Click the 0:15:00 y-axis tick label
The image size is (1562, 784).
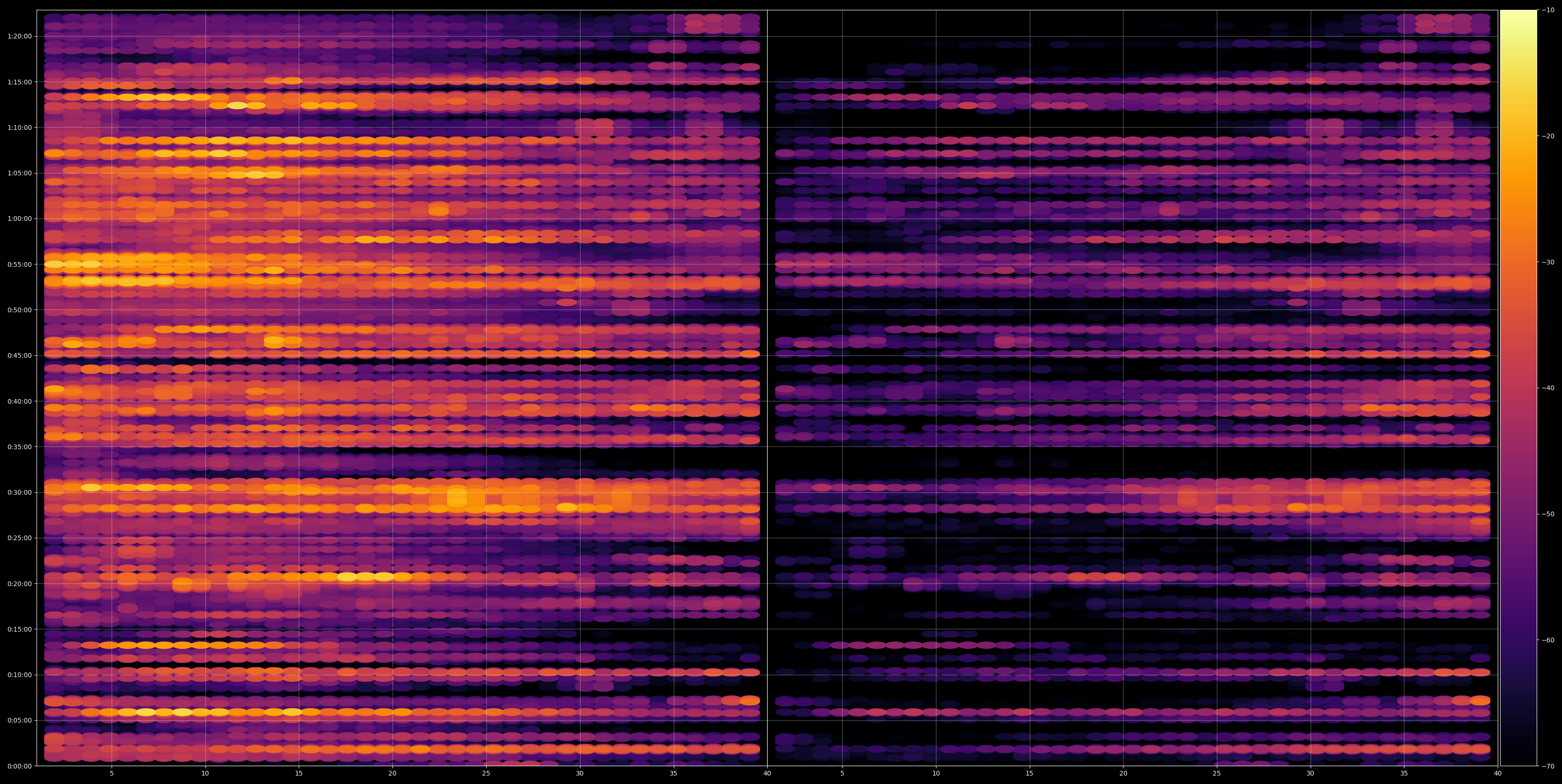pos(19,629)
